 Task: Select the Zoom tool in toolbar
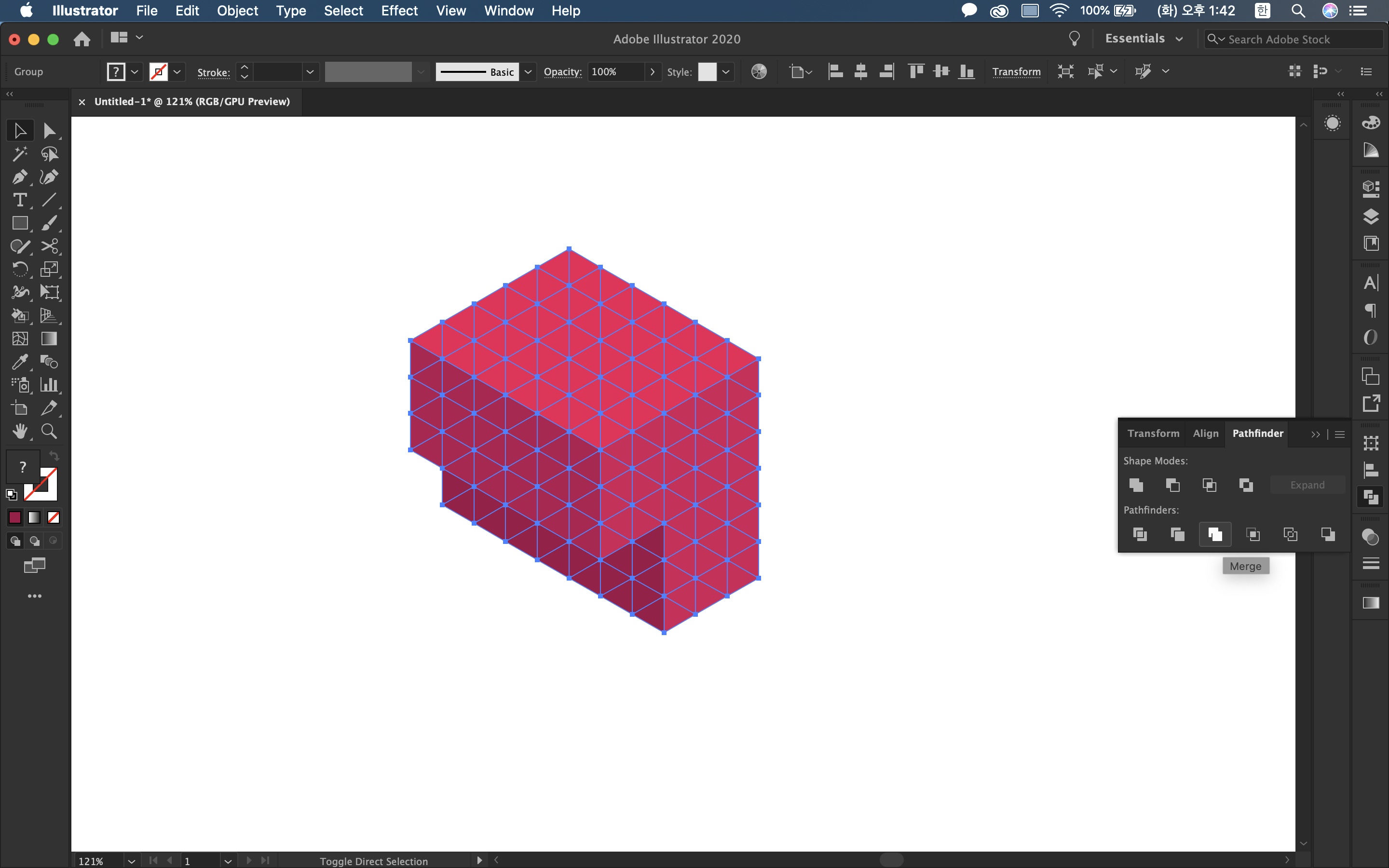pos(49,431)
